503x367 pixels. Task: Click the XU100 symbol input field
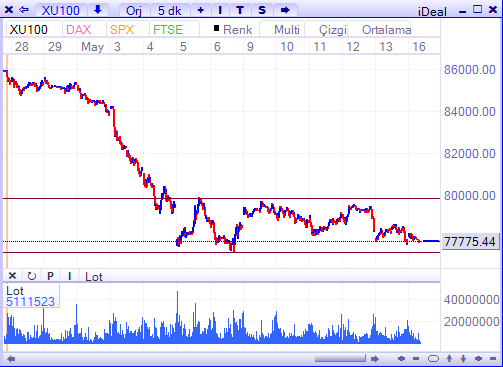click(33, 30)
